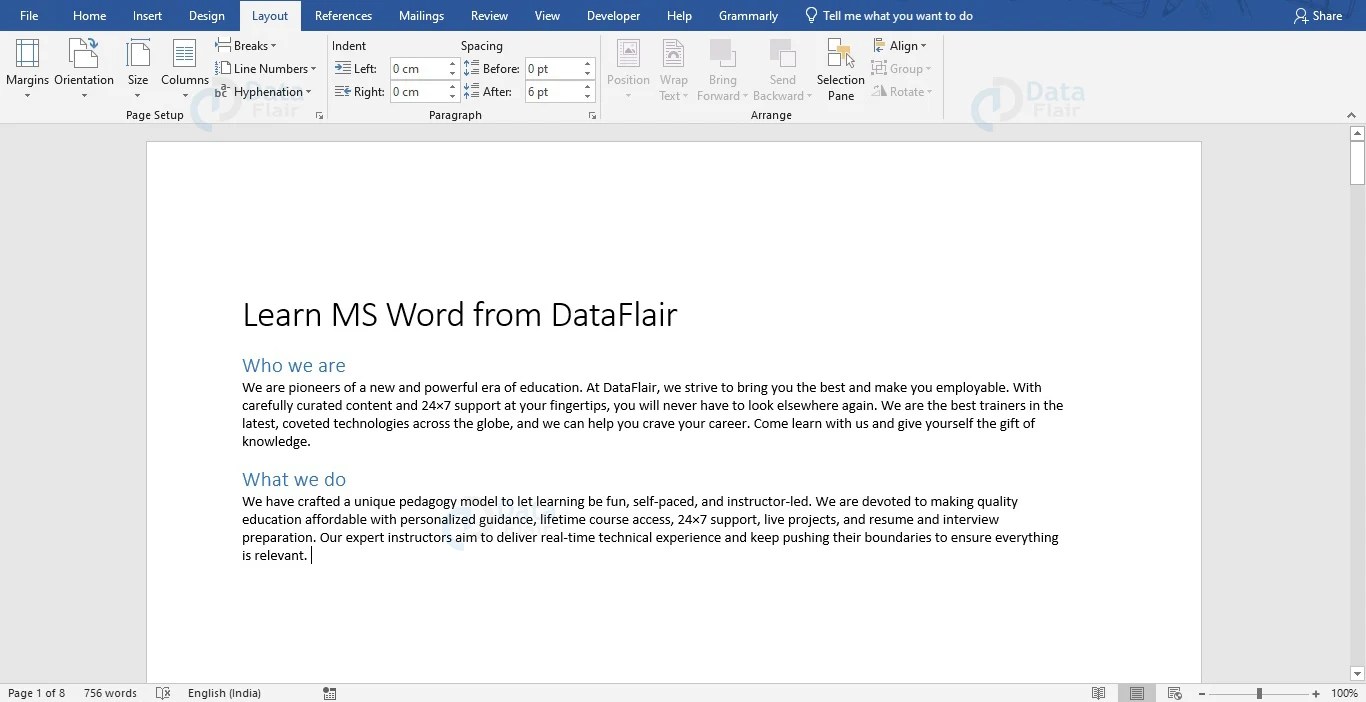The image size is (1366, 702).
Task: Open the Grammarly menu
Action: (747, 15)
